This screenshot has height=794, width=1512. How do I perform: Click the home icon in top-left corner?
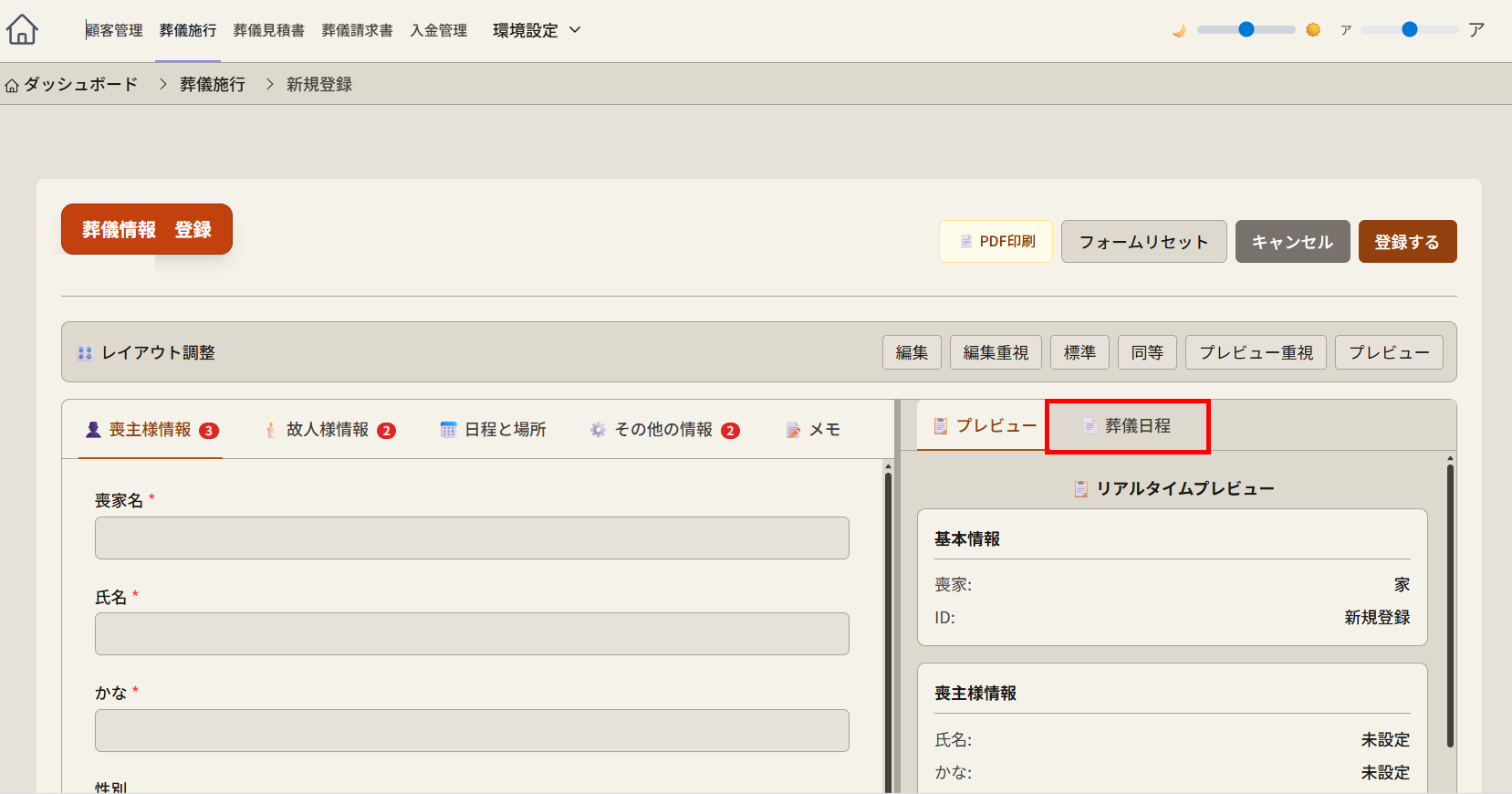coord(22,30)
